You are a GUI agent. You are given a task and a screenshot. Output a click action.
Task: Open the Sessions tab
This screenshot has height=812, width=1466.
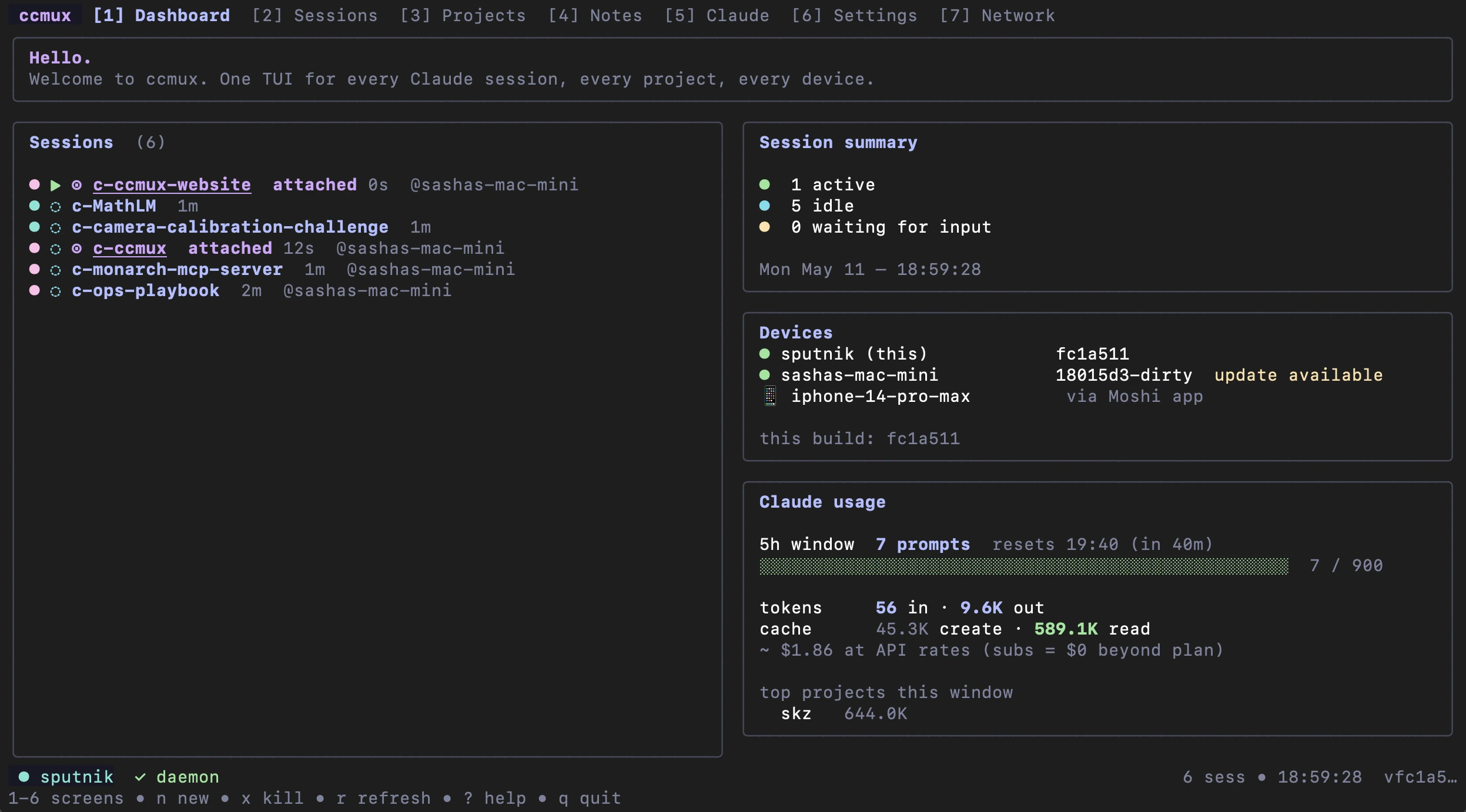click(x=315, y=15)
